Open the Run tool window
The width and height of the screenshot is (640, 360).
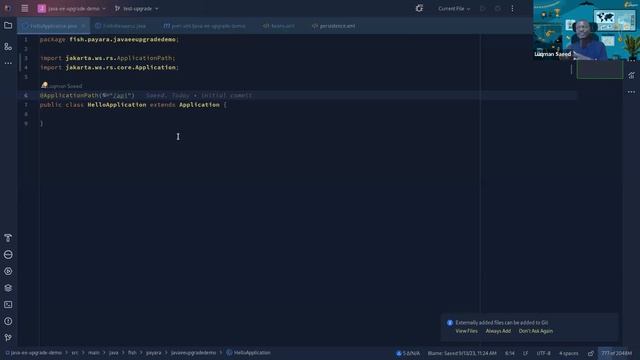click(8, 271)
